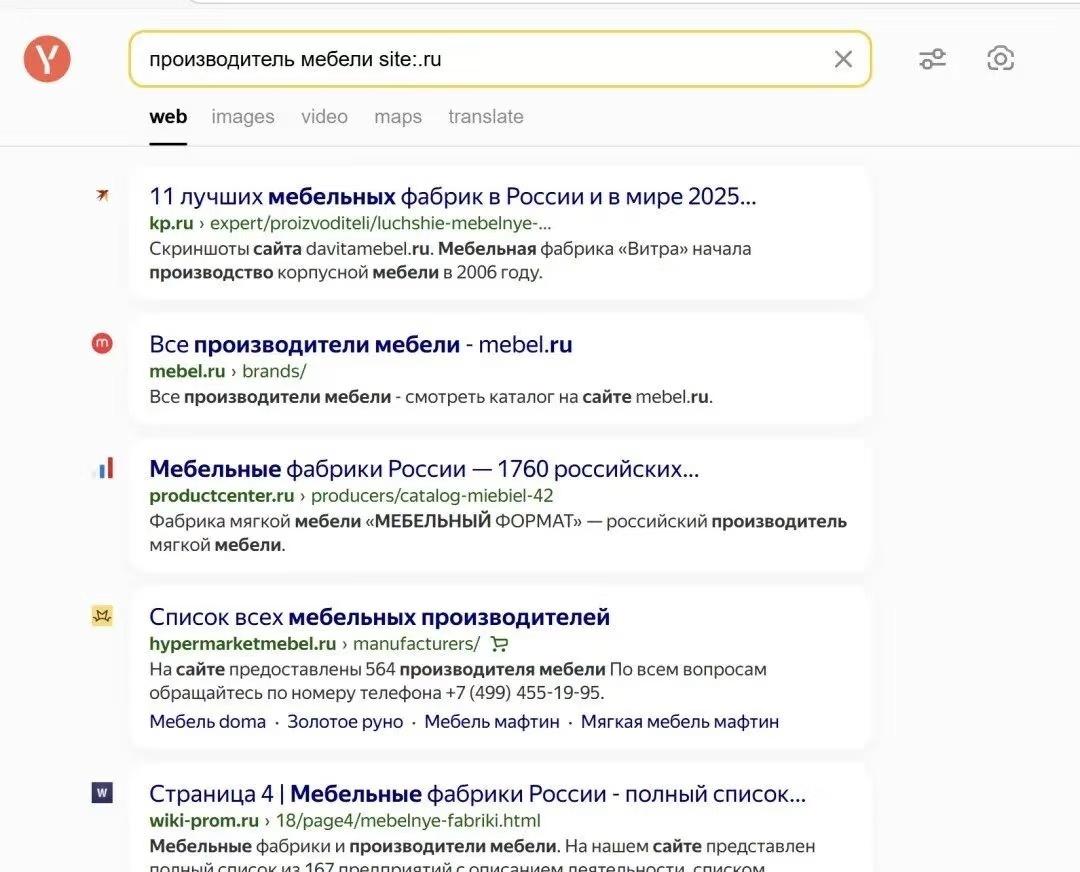Click the Yandex logo icon
The image size is (1080, 872).
point(47,59)
